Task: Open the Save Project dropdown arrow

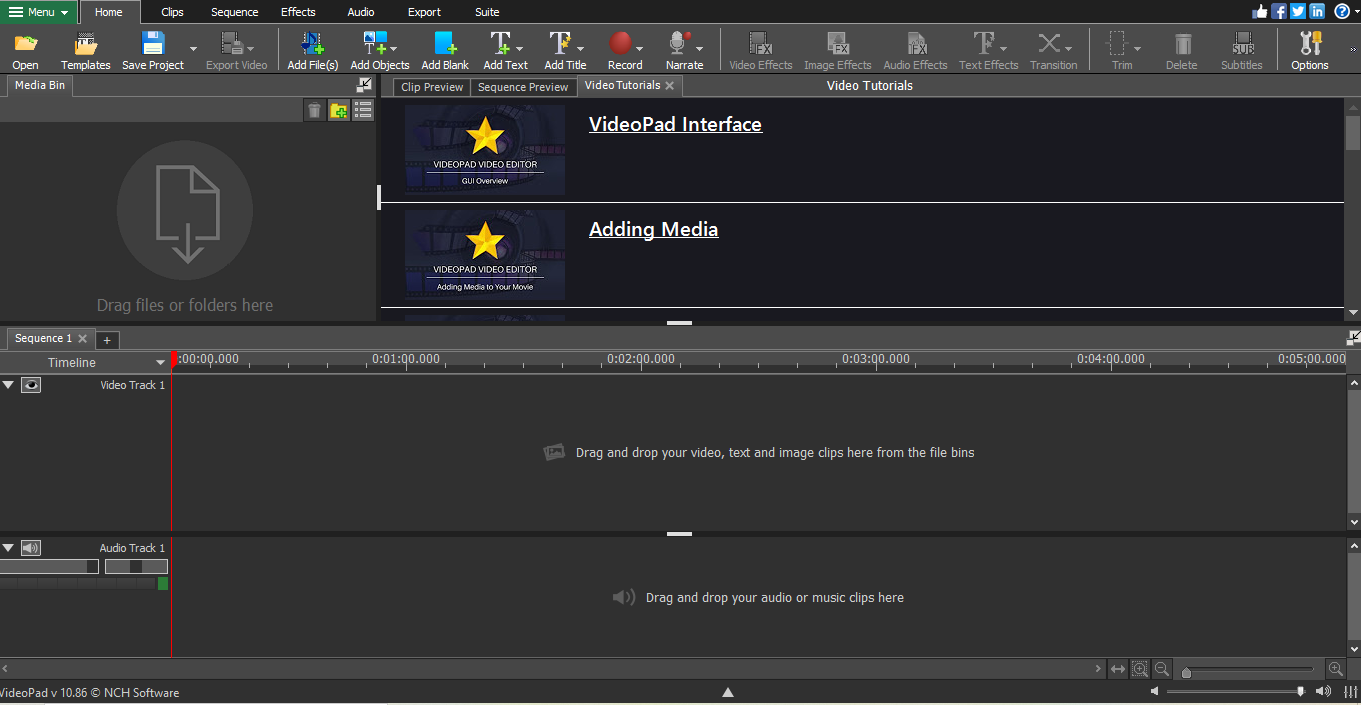Action: click(193, 48)
